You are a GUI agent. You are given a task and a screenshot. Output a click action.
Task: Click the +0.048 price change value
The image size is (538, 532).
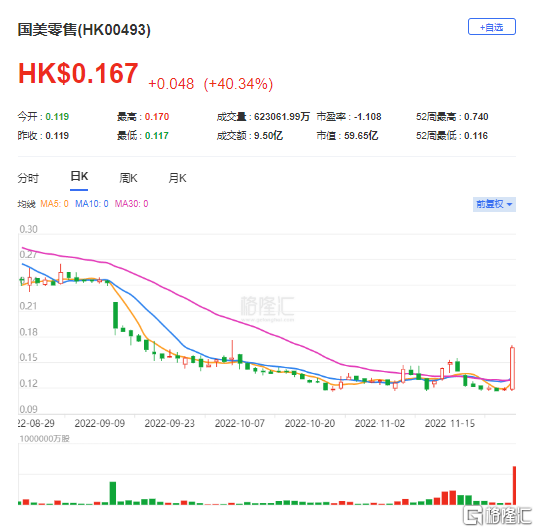[171, 84]
